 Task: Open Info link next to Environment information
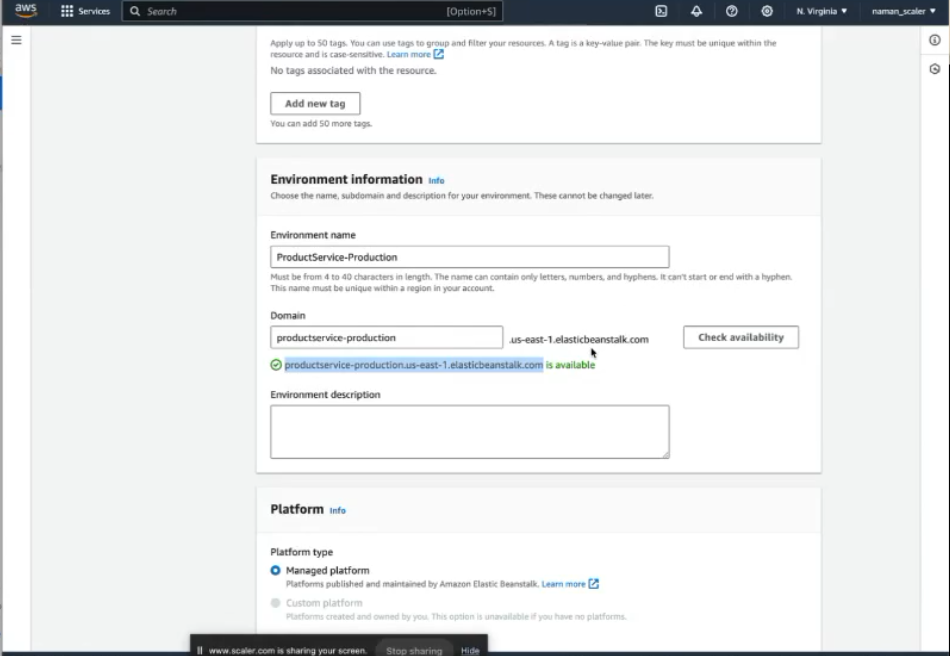pos(436,181)
